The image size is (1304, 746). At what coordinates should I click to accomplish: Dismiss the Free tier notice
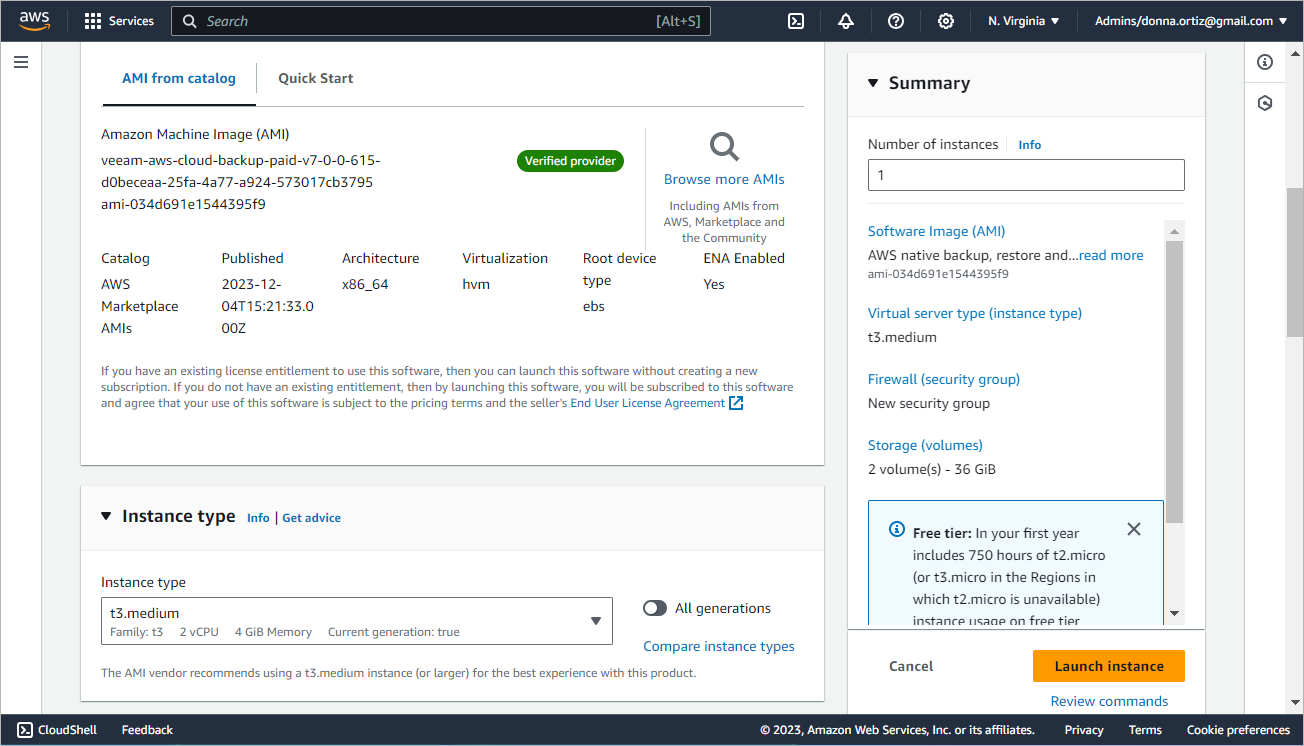[1133, 529]
